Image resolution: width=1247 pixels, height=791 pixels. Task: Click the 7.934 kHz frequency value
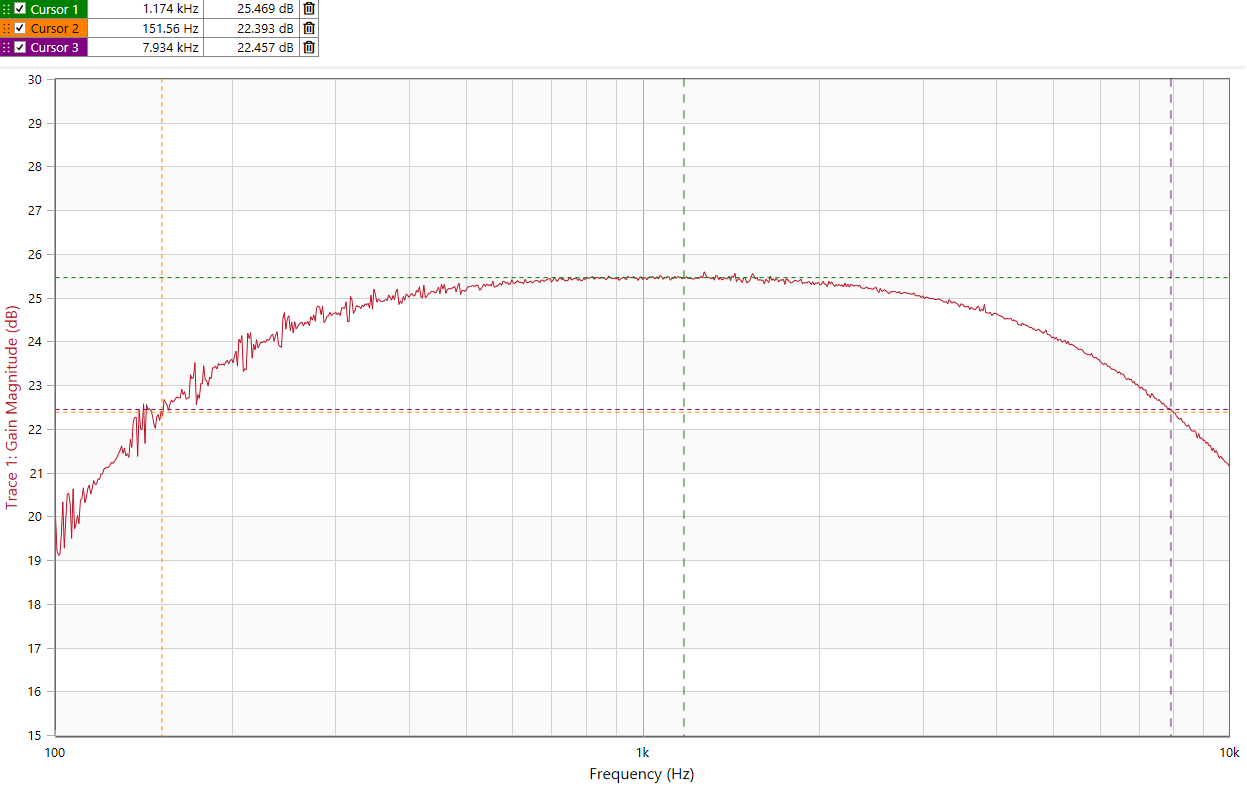coord(170,47)
